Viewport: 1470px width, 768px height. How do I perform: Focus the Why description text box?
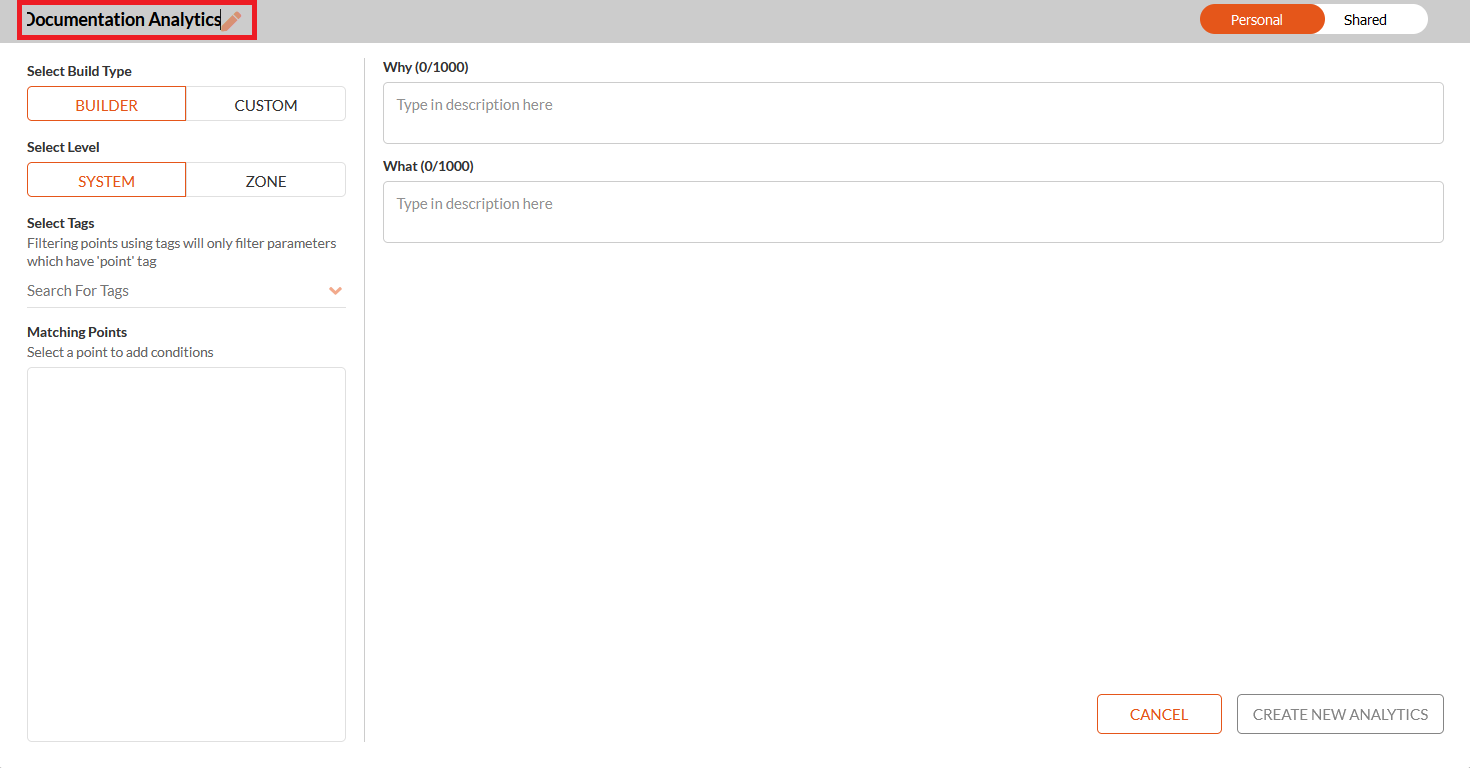click(x=913, y=113)
